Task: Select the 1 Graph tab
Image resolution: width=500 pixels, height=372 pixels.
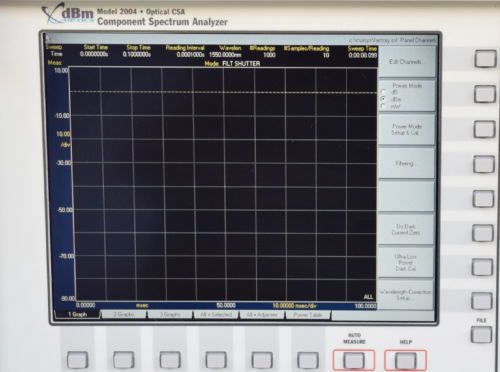Action: pyautogui.click(x=77, y=314)
